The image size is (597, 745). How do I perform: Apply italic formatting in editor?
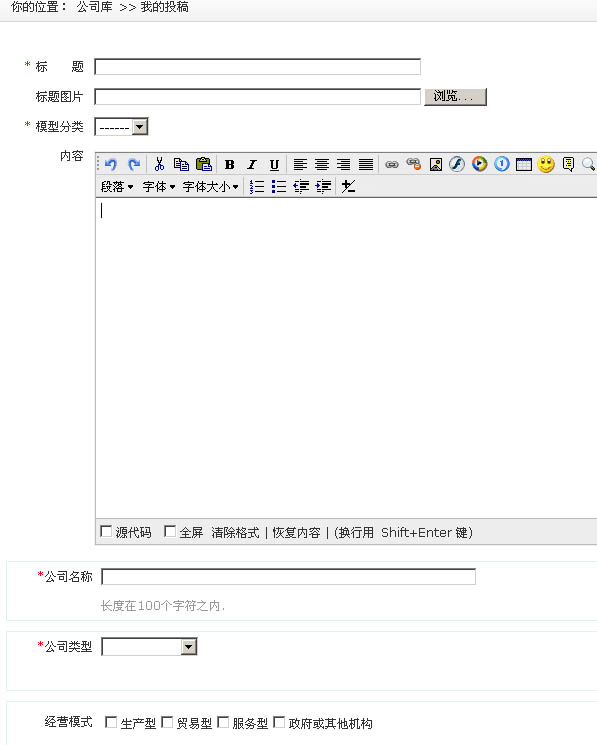(252, 165)
